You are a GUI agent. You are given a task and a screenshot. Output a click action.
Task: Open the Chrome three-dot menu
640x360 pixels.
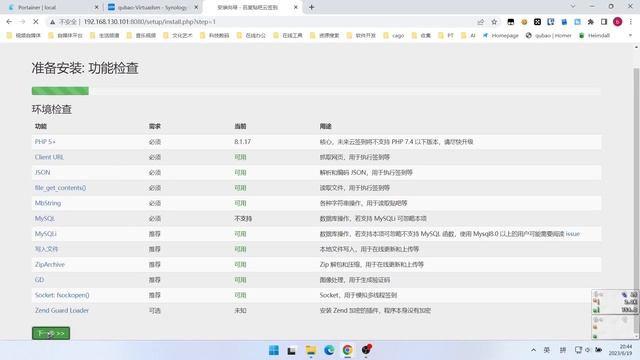tap(631, 22)
